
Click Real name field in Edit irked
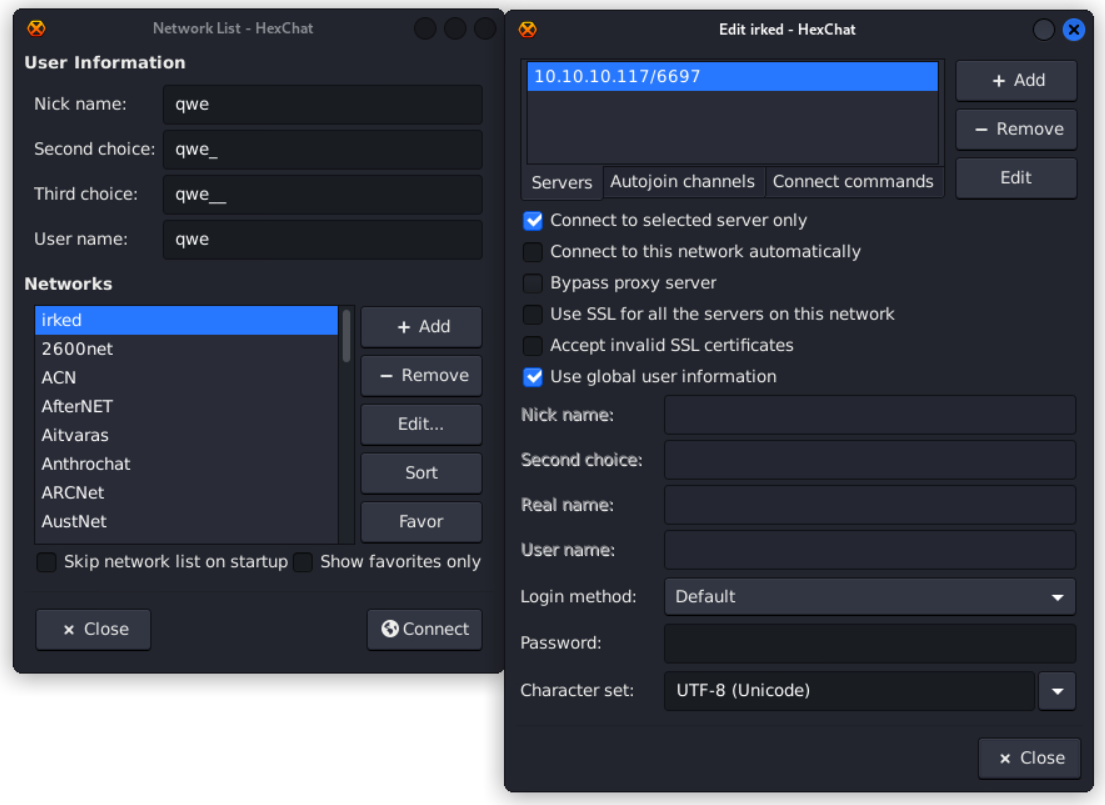tap(870, 505)
